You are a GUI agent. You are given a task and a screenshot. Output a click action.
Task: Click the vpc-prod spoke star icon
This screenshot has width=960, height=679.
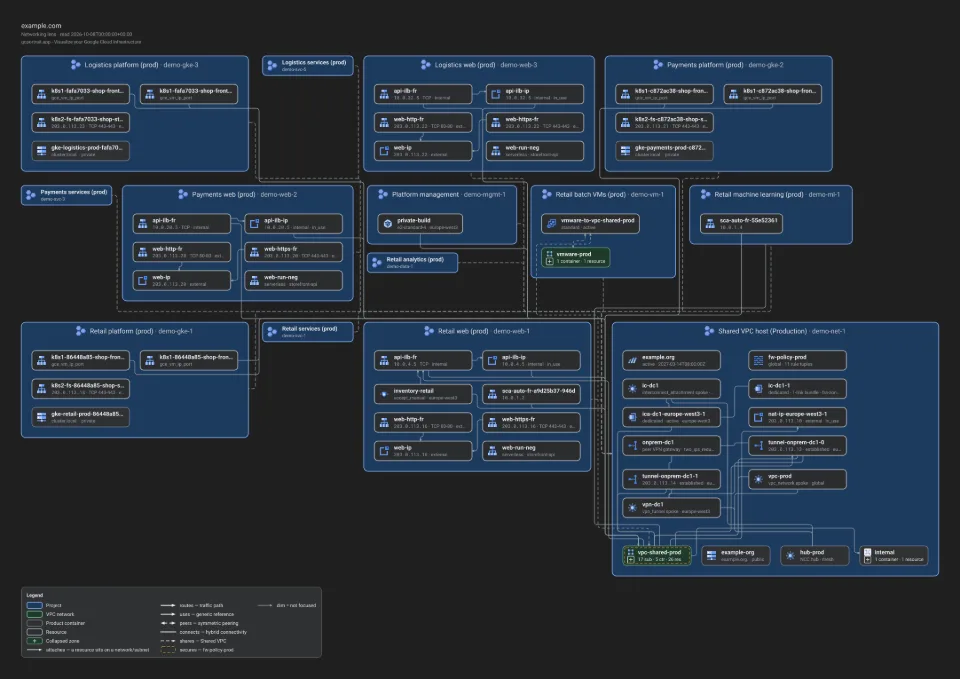pyautogui.click(x=759, y=479)
